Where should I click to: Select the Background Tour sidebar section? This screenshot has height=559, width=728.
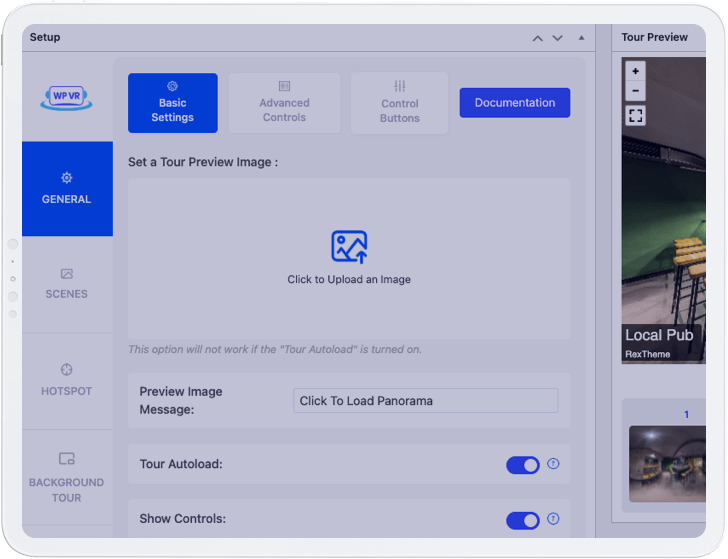pos(66,478)
